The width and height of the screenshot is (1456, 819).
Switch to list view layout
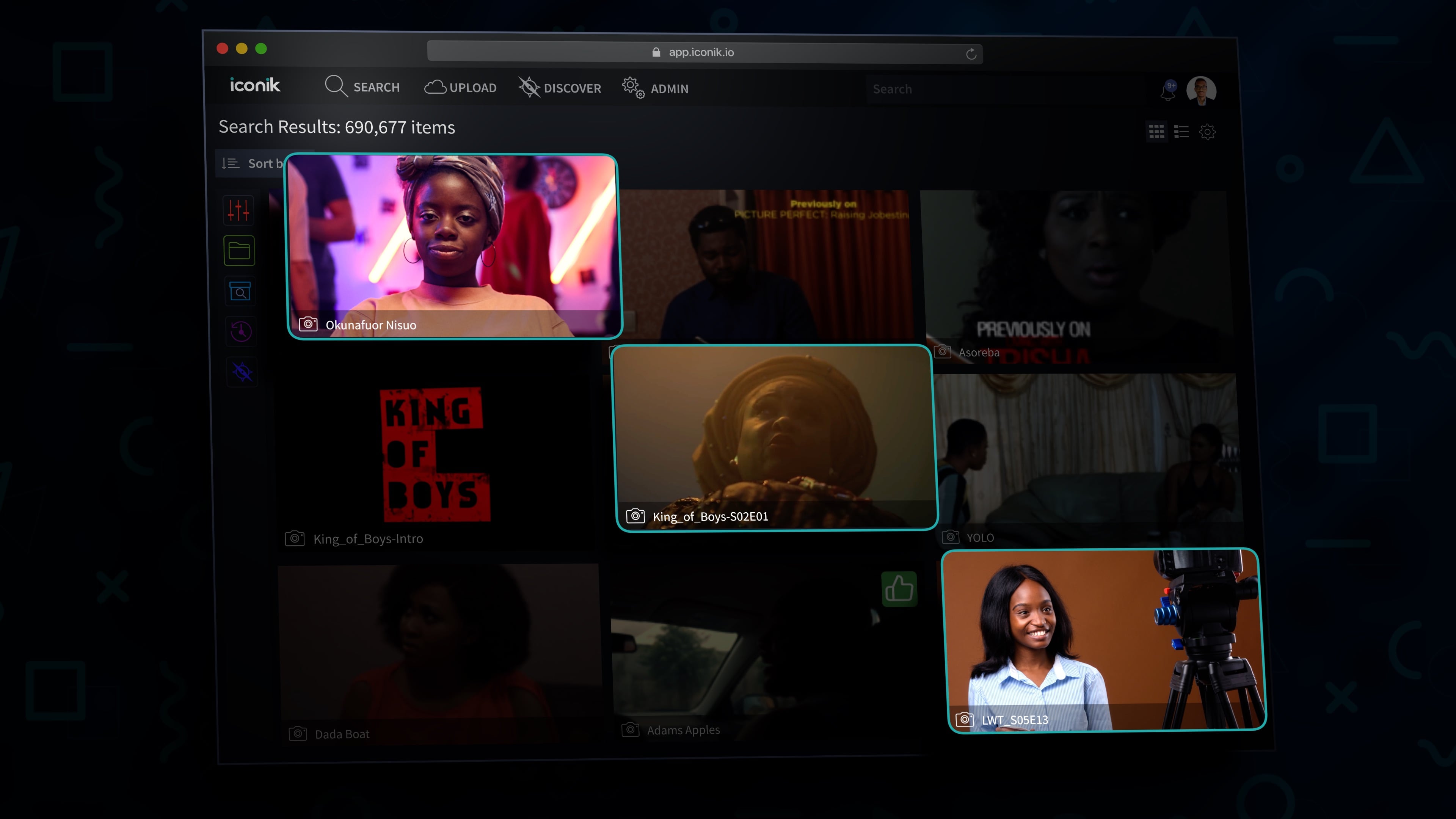pyautogui.click(x=1181, y=132)
